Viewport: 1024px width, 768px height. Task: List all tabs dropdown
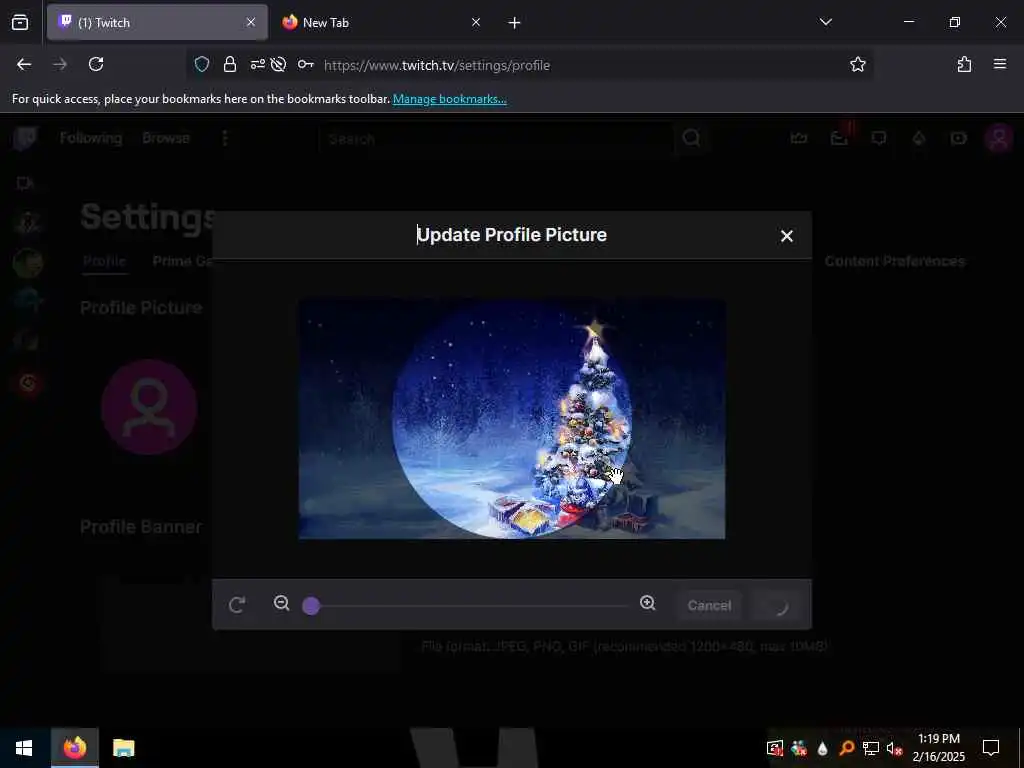[825, 22]
